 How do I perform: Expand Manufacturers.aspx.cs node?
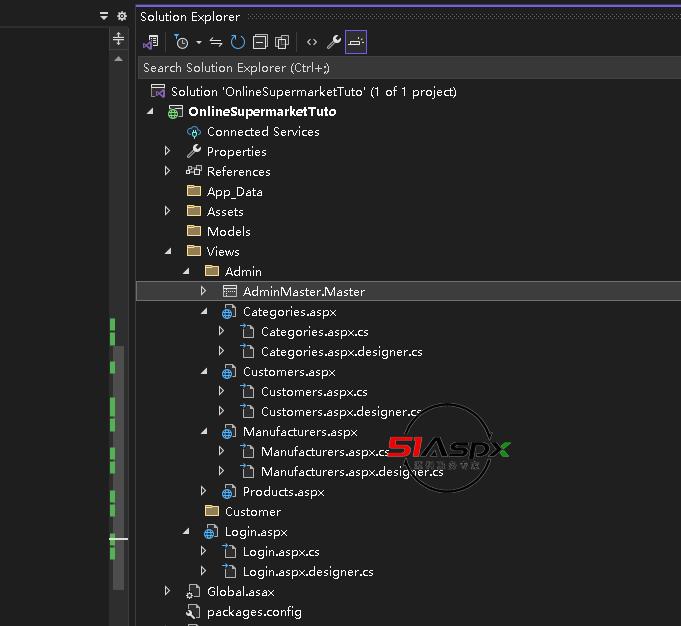point(221,451)
